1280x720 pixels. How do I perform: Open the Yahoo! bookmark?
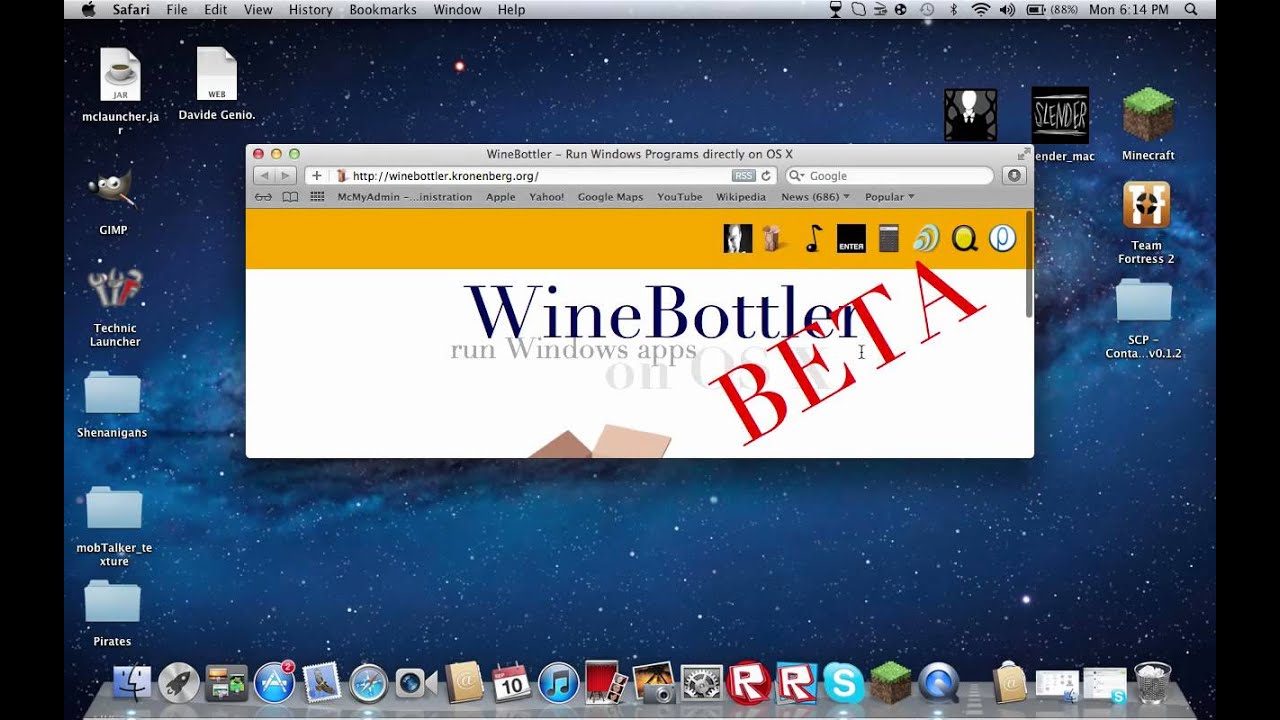(547, 197)
